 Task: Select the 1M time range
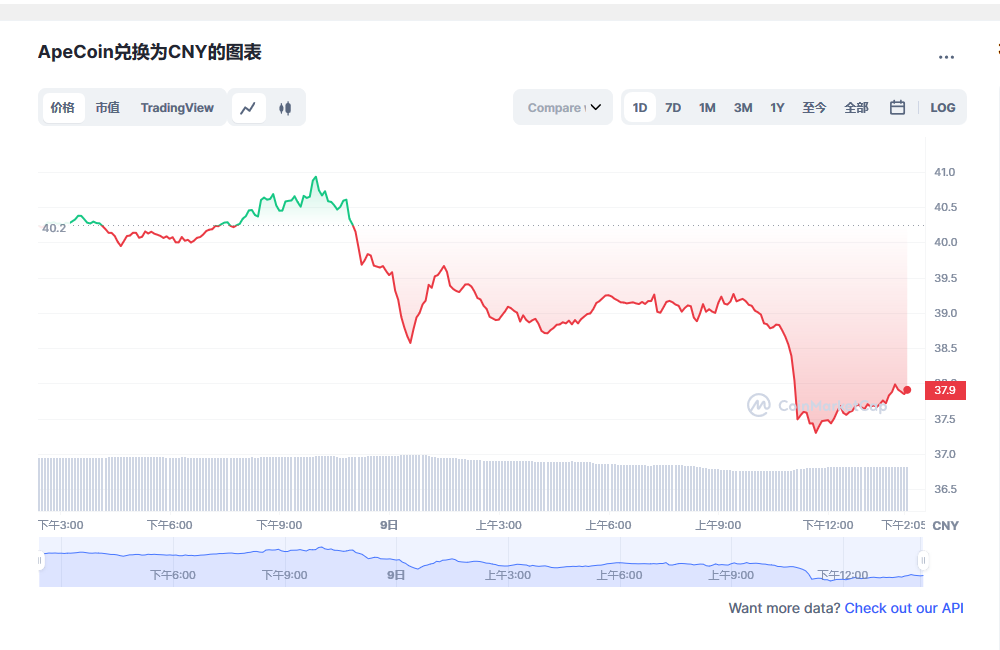tap(707, 107)
